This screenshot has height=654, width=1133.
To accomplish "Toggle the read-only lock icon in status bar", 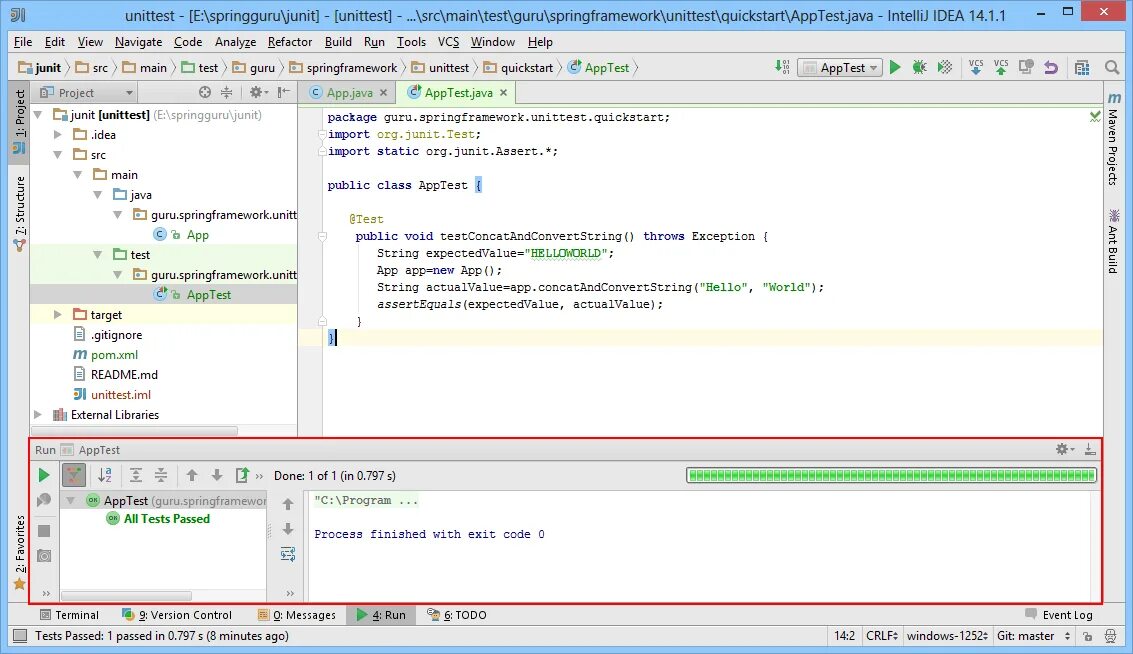I will tap(1087, 636).
